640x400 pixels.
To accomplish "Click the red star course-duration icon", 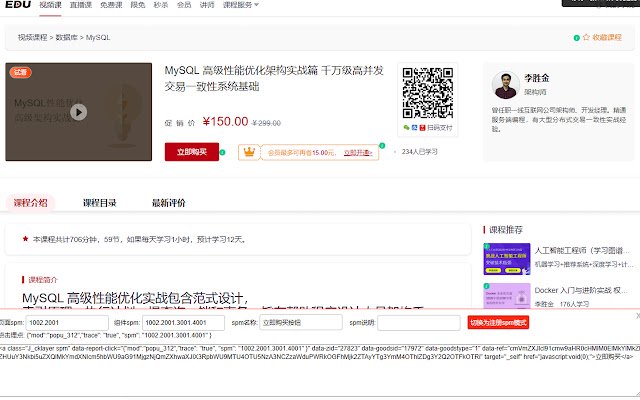I will 25,239.
